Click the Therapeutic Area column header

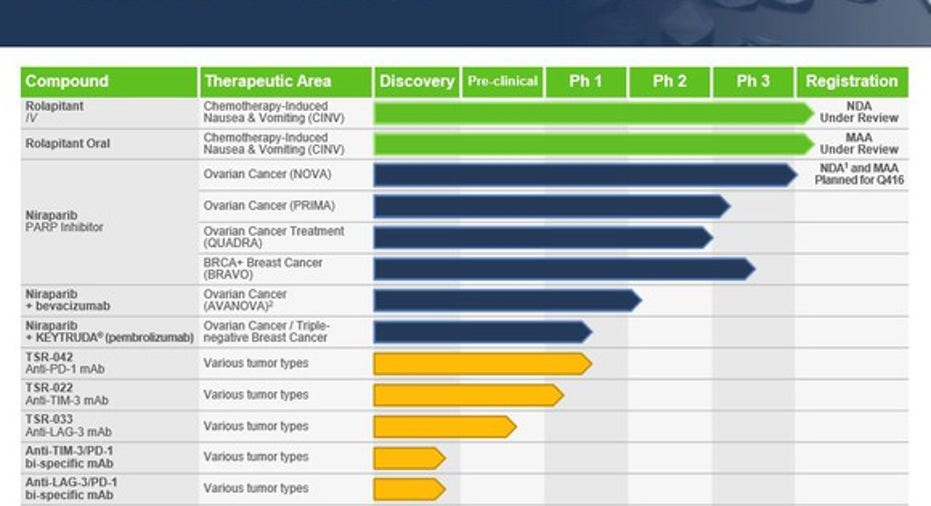(x=286, y=81)
